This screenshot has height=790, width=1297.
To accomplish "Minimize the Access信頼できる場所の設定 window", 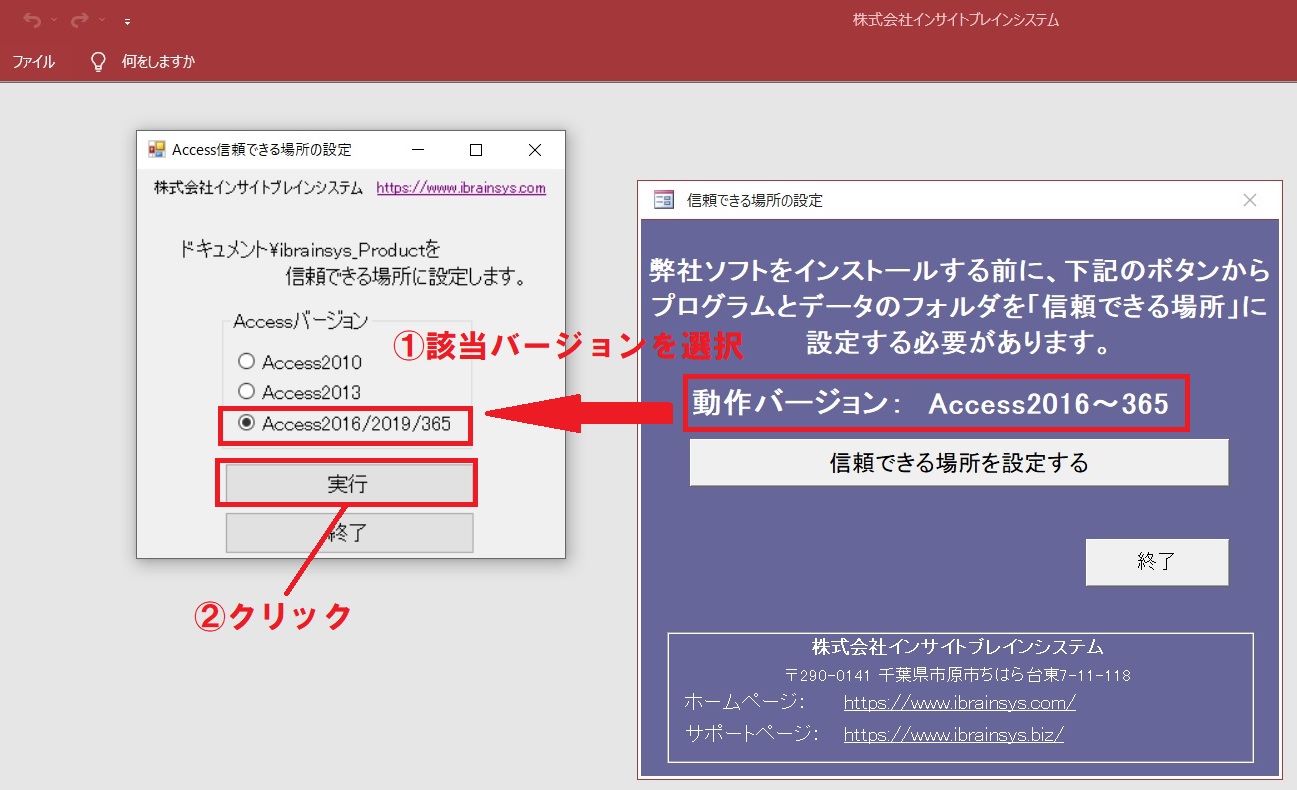I will tap(417, 150).
